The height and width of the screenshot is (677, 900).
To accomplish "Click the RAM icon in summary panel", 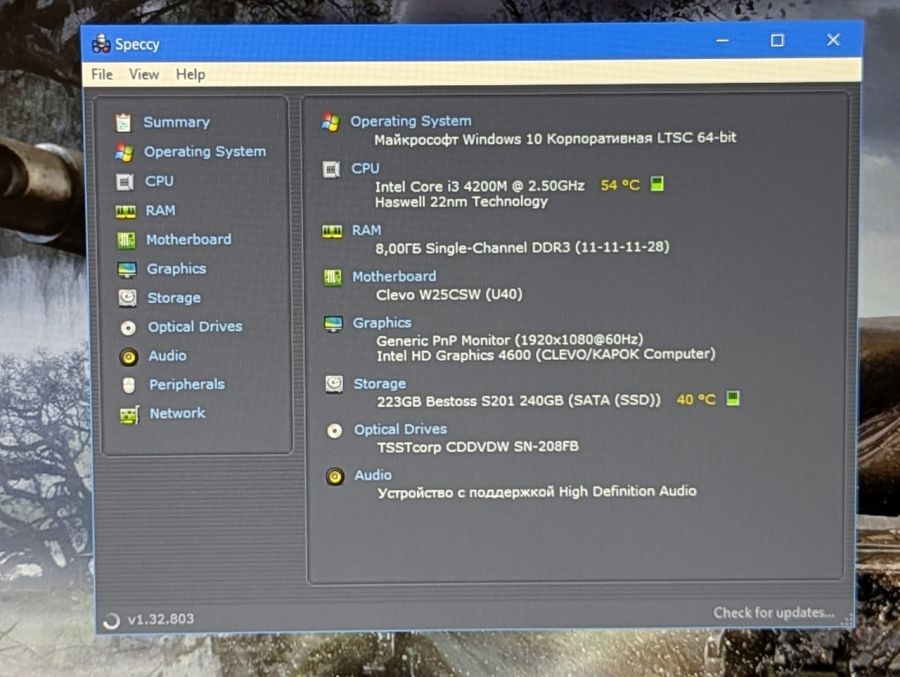I will 332,231.
